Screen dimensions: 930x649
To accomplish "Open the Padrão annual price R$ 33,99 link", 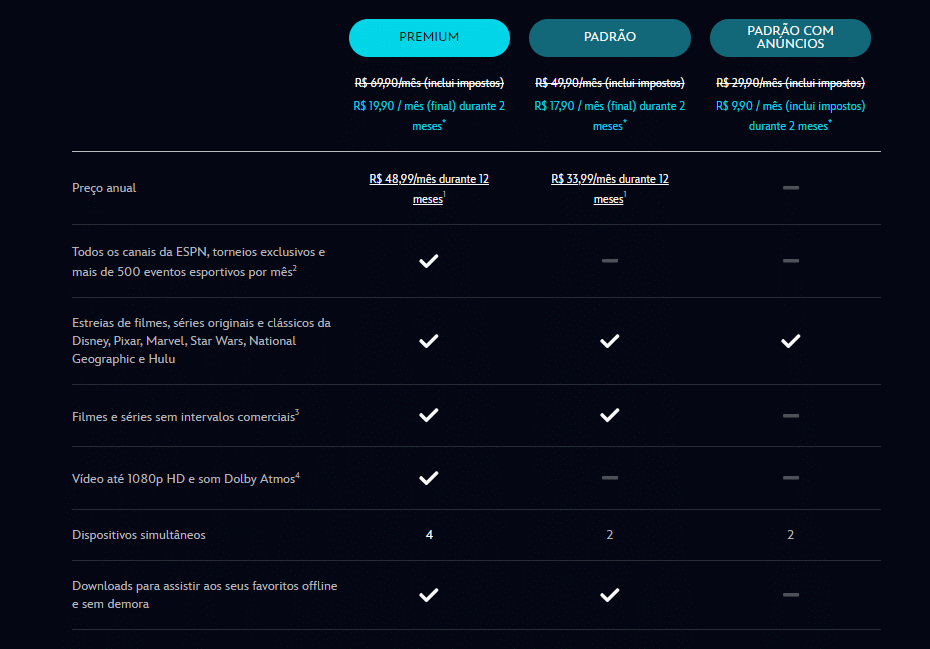I will (x=609, y=189).
